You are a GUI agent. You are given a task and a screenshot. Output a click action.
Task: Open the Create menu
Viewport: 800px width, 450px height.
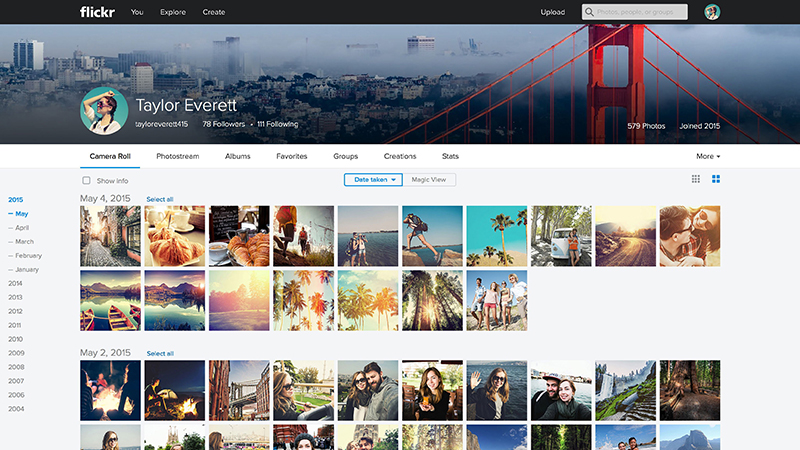click(x=214, y=12)
